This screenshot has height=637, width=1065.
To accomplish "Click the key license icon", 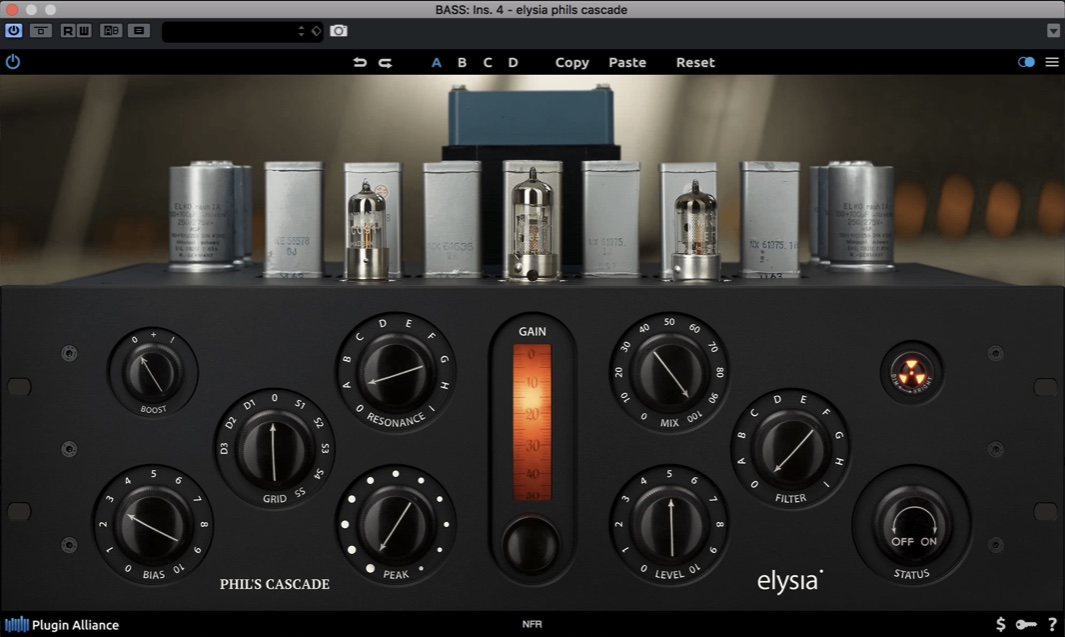I will click(x=1026, y=624).
